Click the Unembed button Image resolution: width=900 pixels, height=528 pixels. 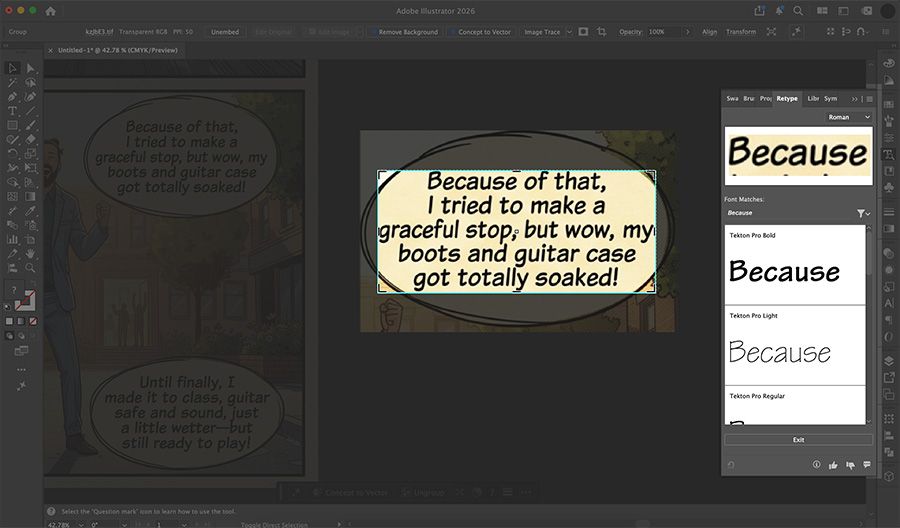pos(225,32)
